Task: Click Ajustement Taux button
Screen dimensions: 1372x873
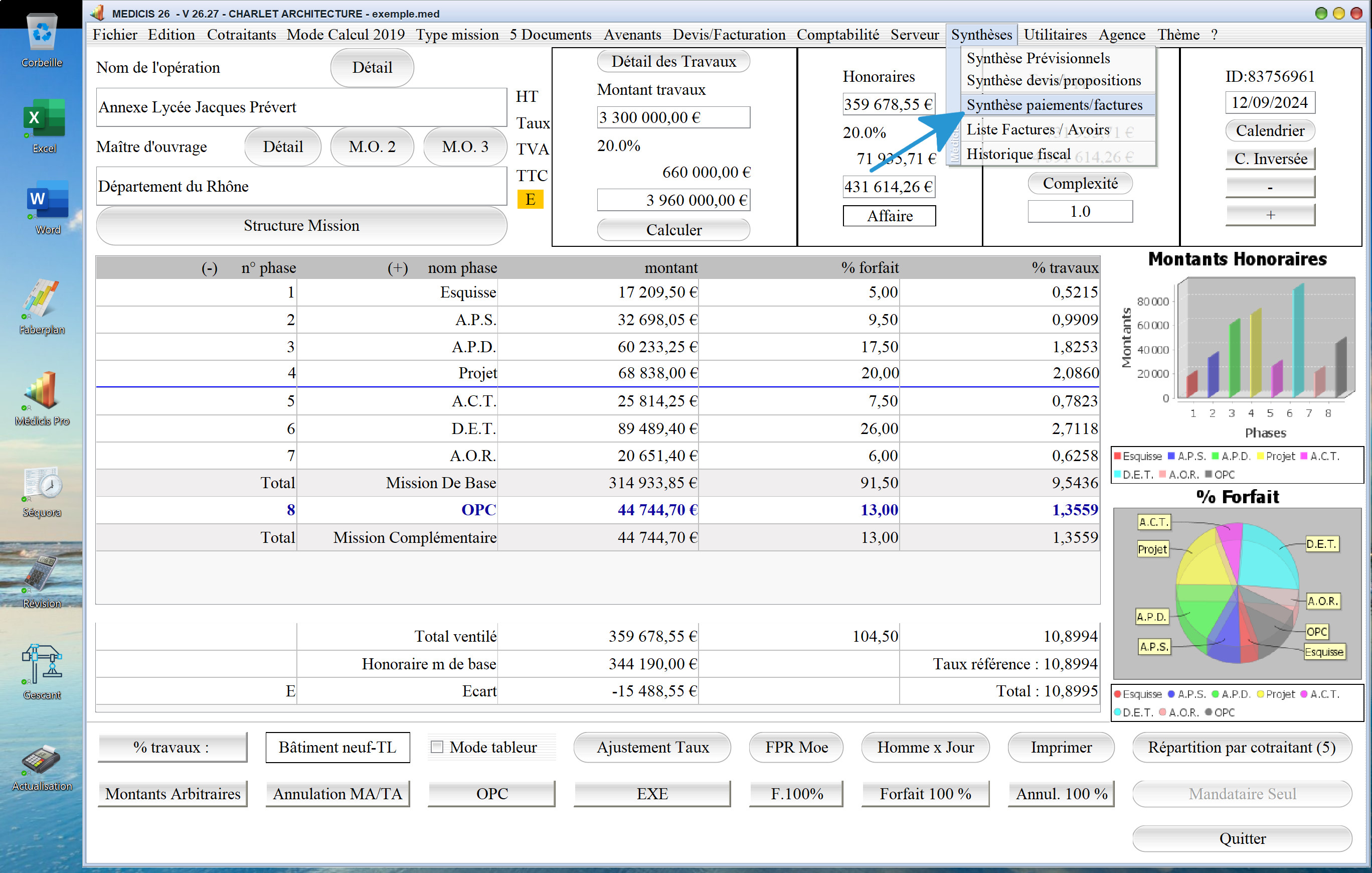Action: pos(652,748)
